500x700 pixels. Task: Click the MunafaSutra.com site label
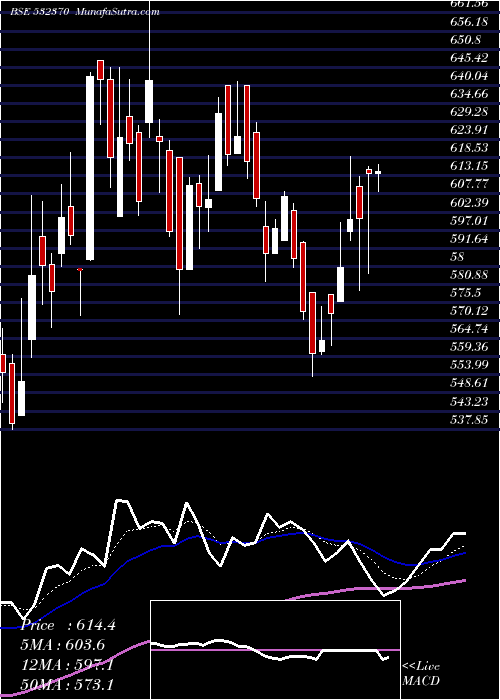(118, 12)
